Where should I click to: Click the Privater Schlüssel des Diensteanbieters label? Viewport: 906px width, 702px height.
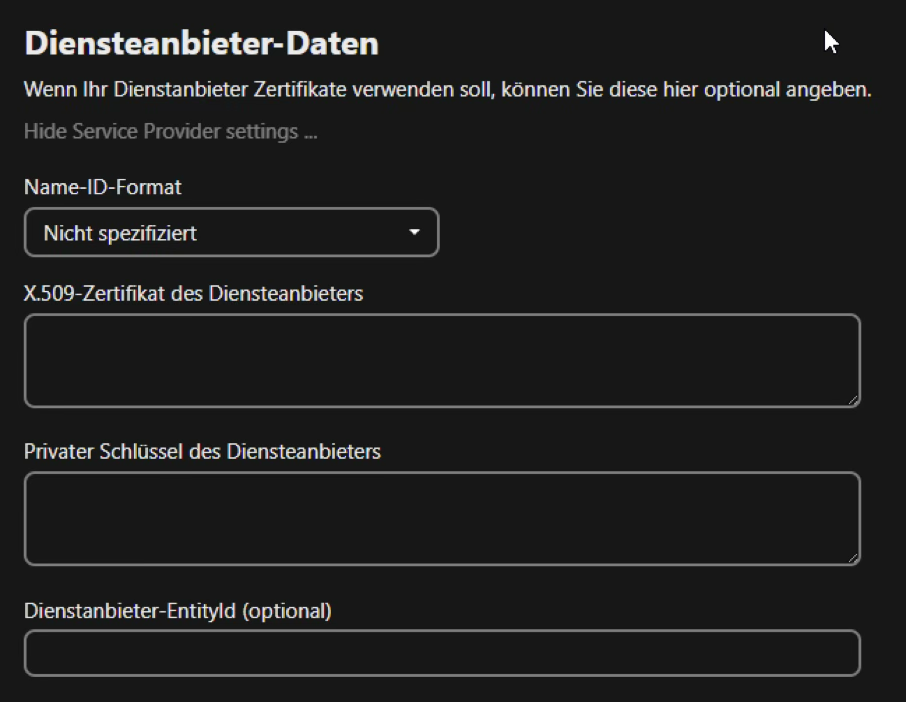tap(202, 451)
